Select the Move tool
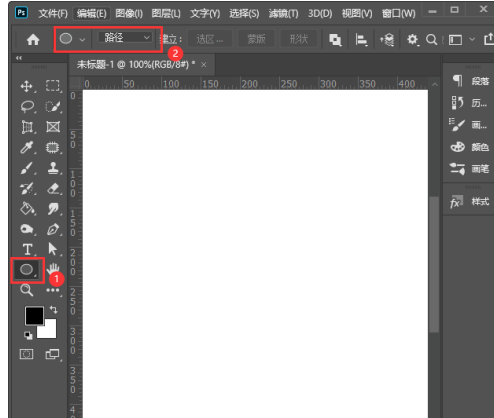Screen dimensions: 494x418 click(27, 86)
